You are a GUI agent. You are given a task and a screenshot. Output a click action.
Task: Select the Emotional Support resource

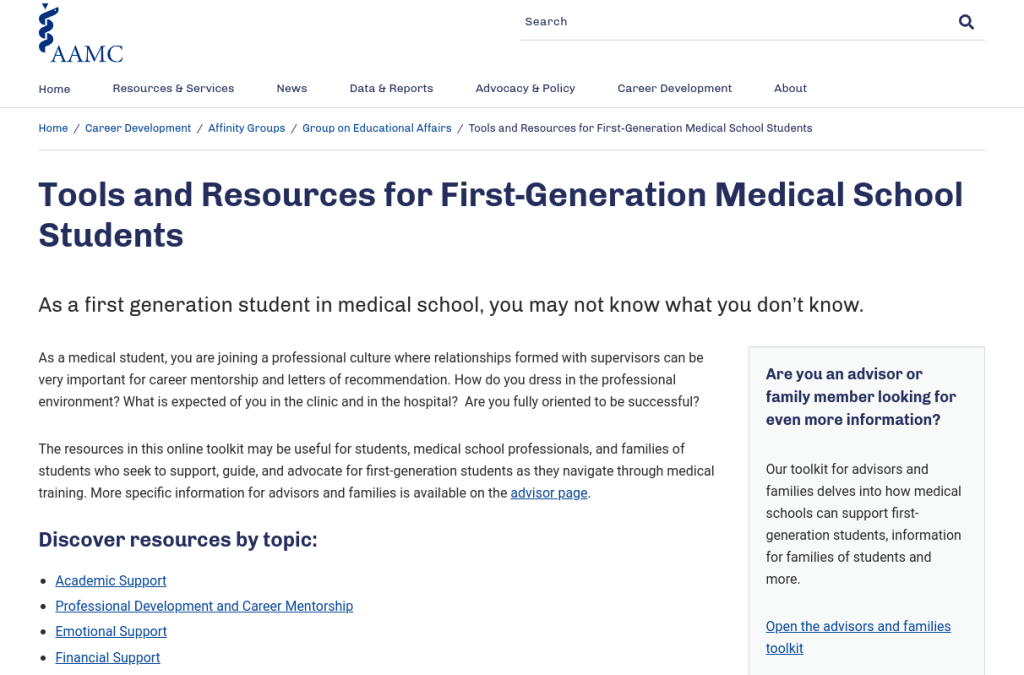click(x=110, y=631)
